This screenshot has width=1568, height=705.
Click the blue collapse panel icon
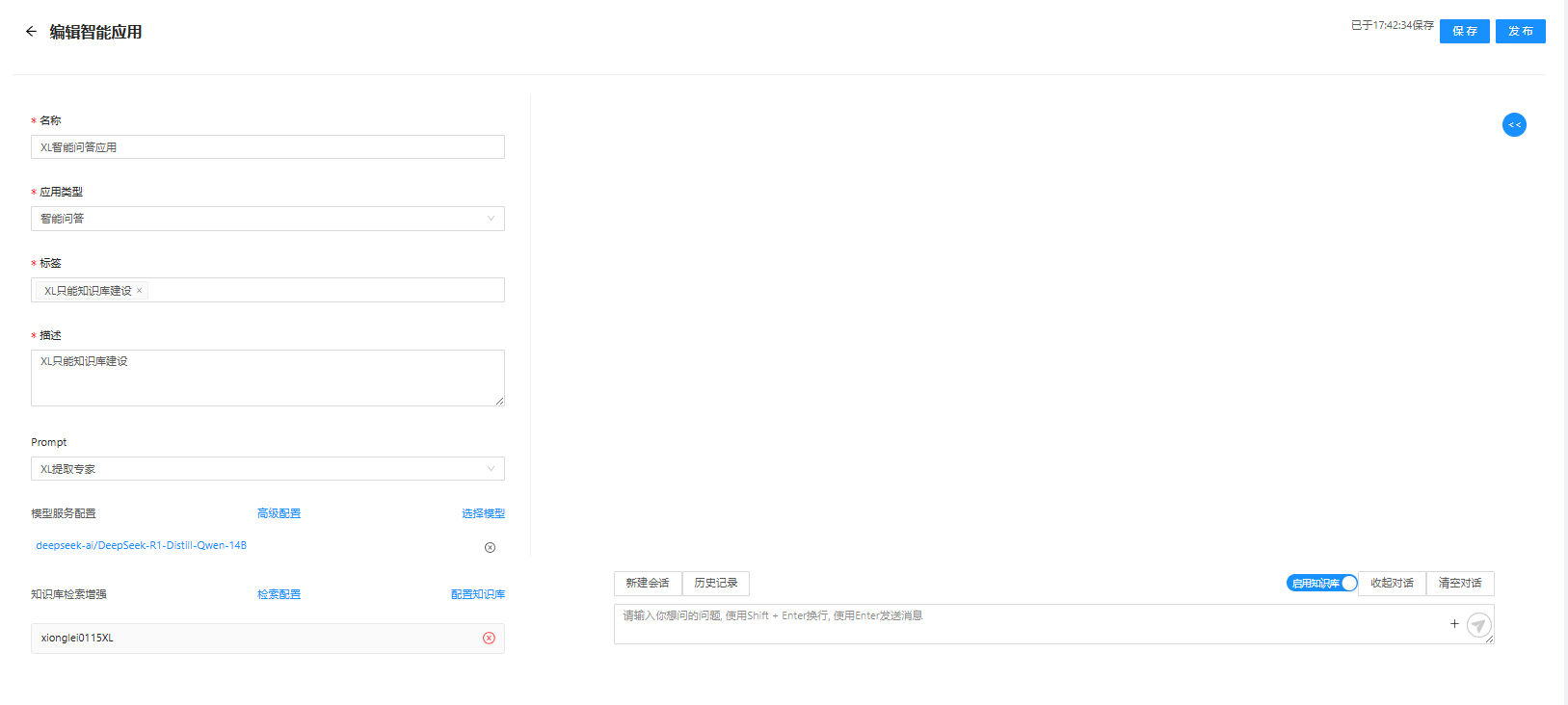pos(1514,124)
